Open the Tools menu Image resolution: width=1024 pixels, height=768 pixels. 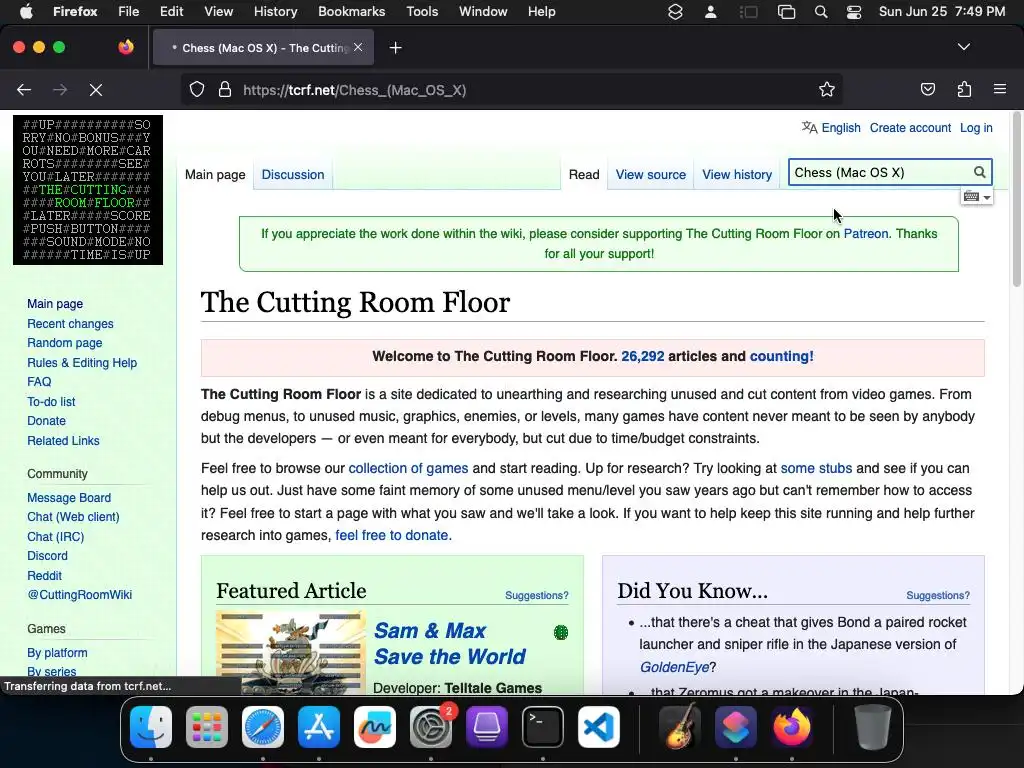422,12
